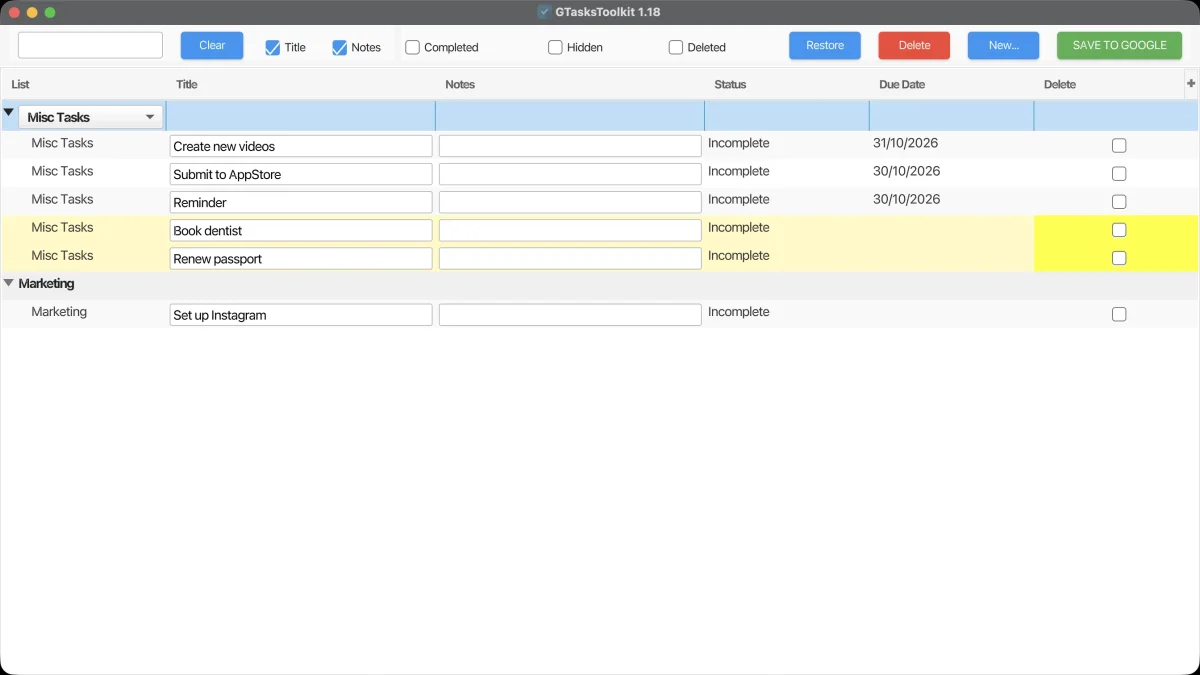The height and width of the screenshot is (675, 1200).
Task: Check delete box for Renew passport
Action: click(x=1119, y=258)
